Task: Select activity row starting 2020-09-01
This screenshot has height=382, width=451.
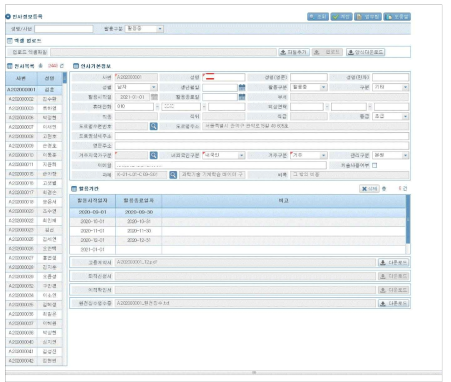Action: (238, 212)
